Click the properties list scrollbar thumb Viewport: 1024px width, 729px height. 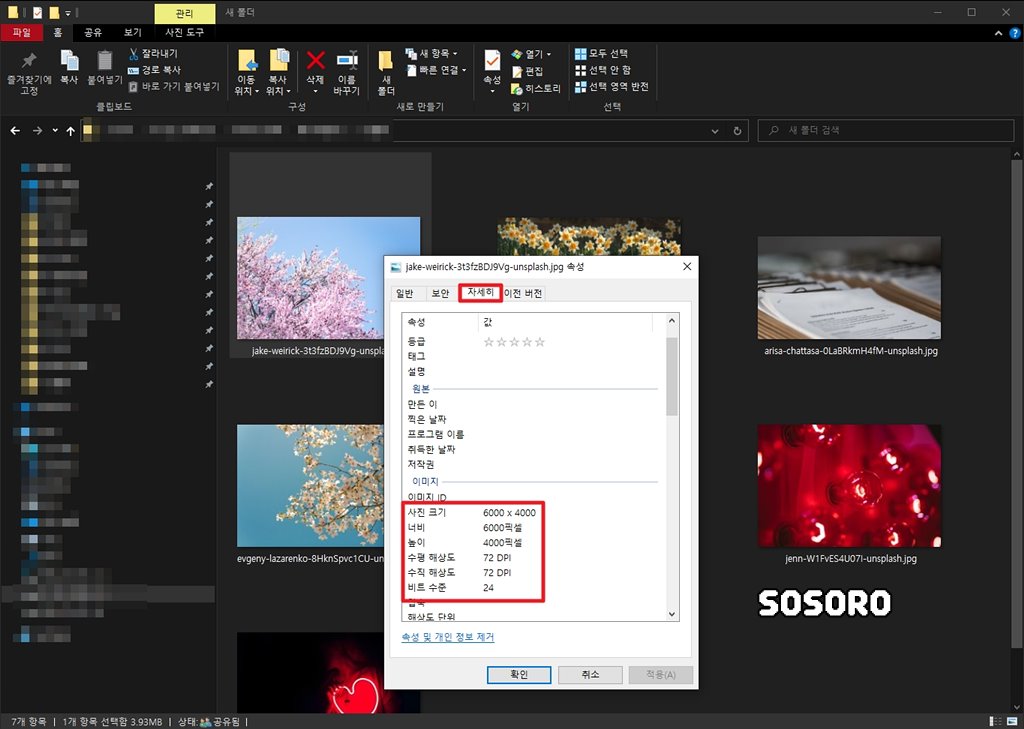[671, 376]
